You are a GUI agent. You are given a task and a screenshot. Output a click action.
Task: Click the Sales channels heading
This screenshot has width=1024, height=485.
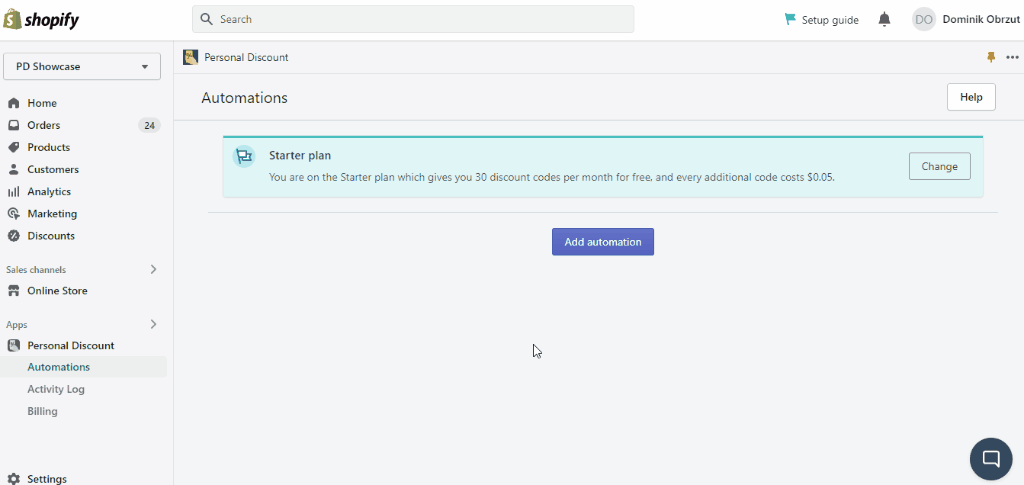pos(36,270)
